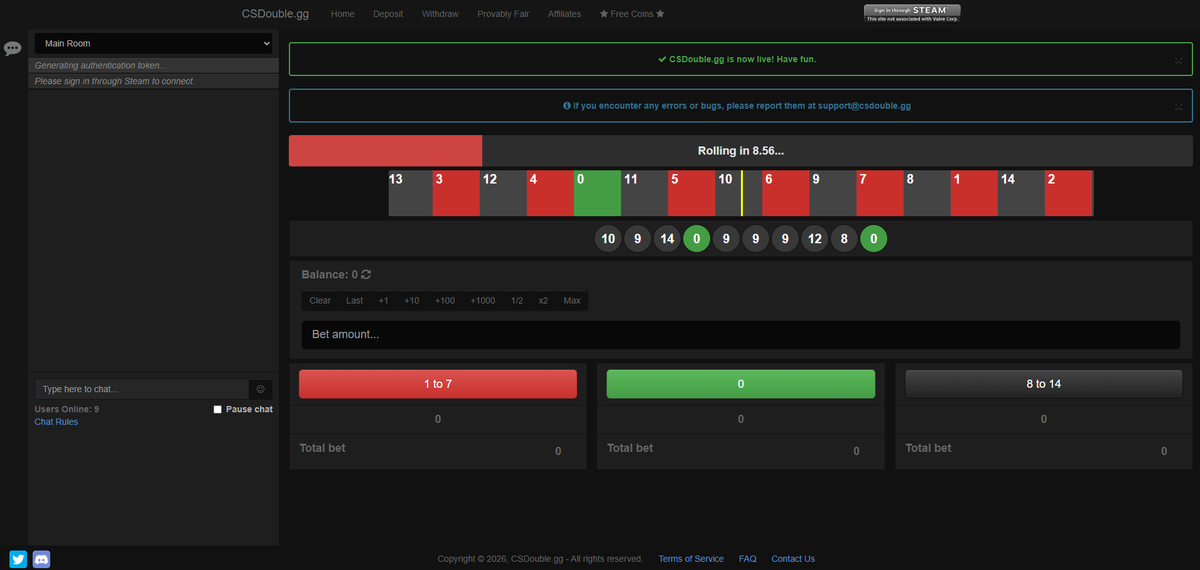
Task: Open the Discord icon link
Action: (x=41, y=559)
